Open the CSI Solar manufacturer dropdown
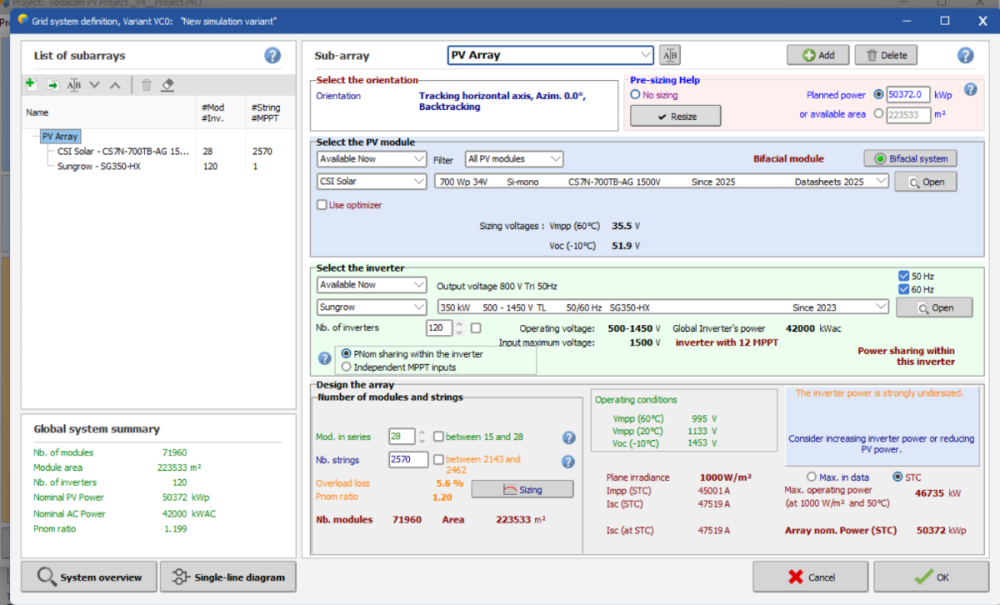Image resolution: width=1000 pixels, height=605 pixels. [372, 182]
